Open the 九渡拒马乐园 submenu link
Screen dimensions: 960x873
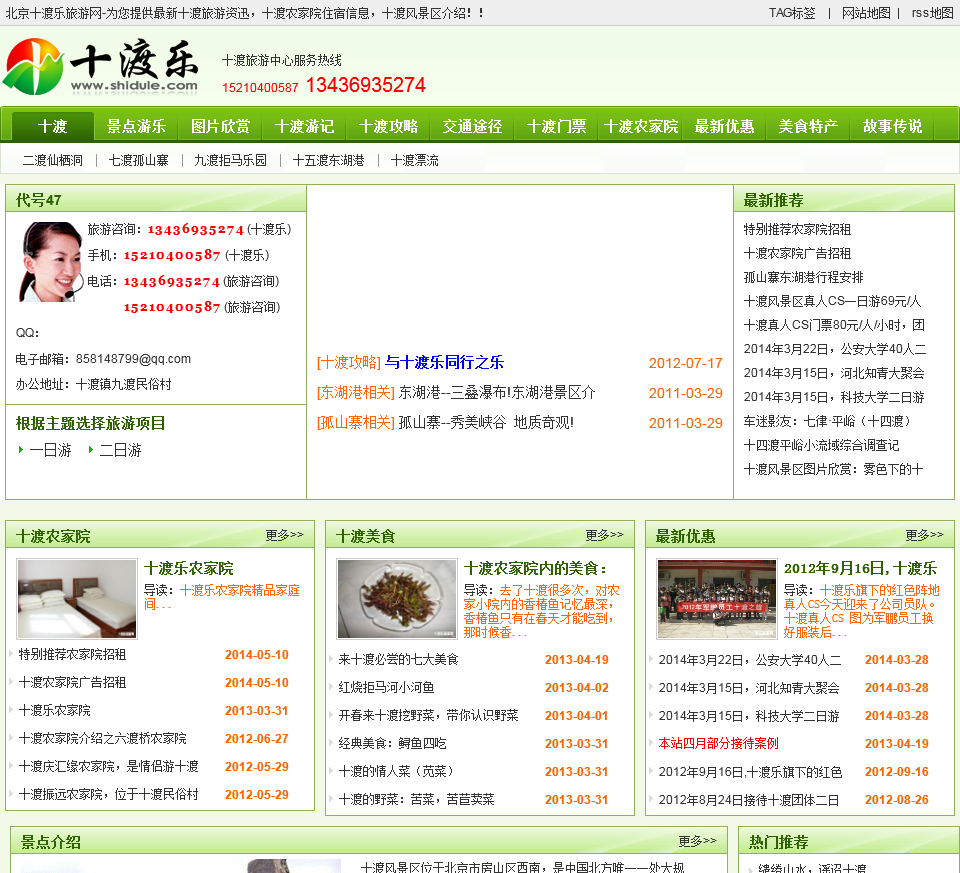(230, 160)
